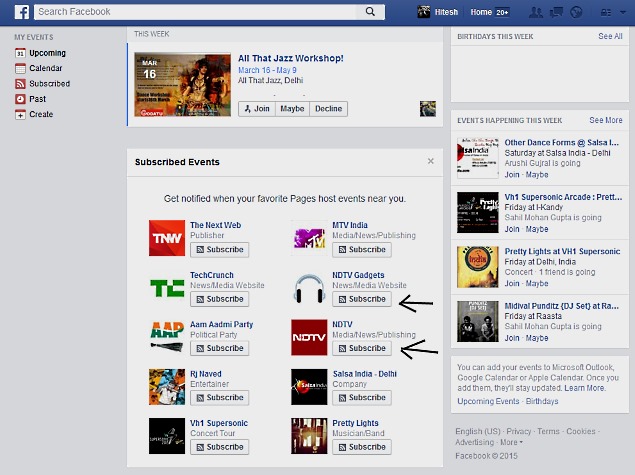See All birthdays this week
This screenshot has width=635, height=475.
tap(610, 36)
